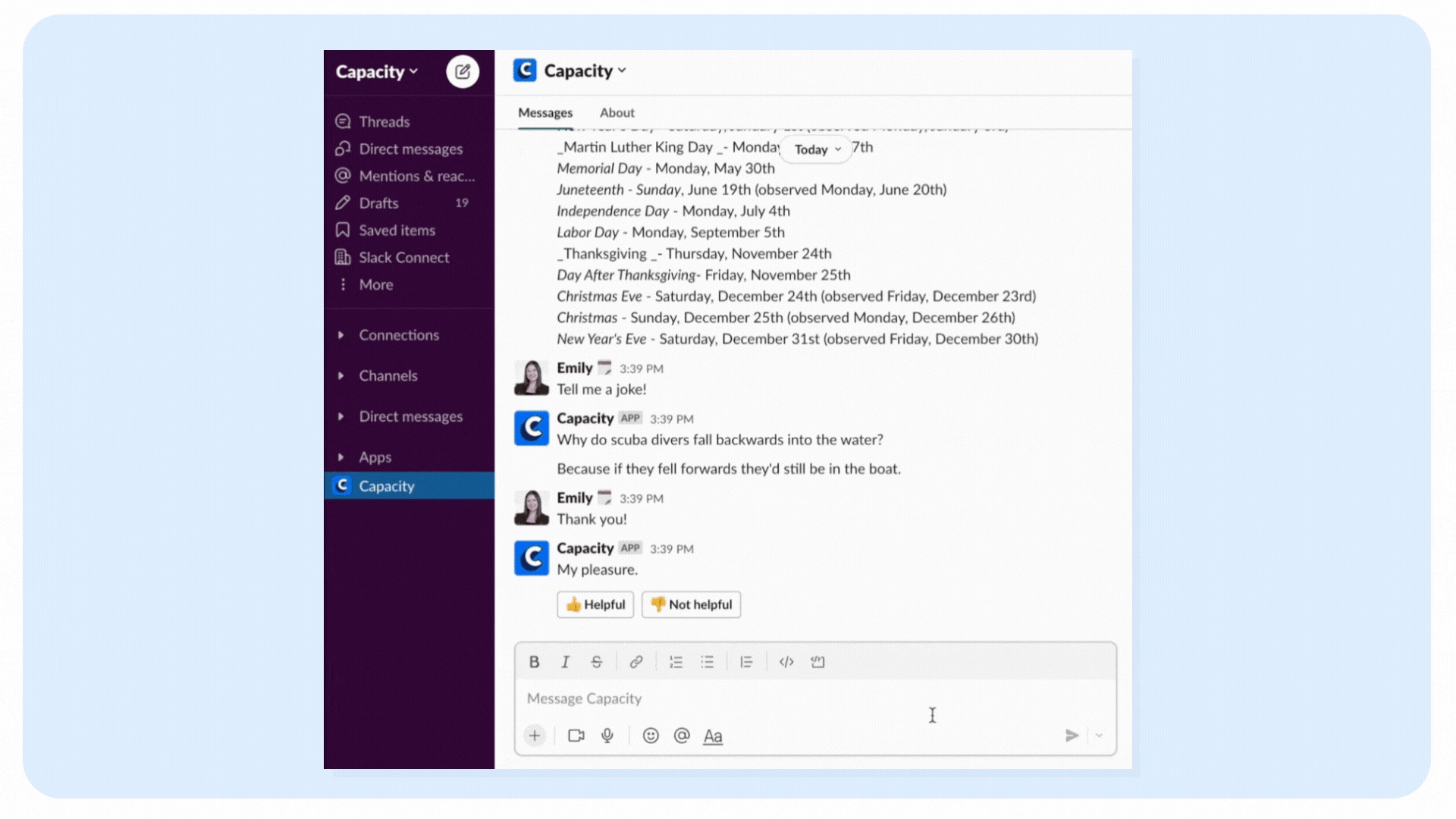This screenshot has width=1456, height=819.
Task: Switch to the Messages tab
Action: [544, 111]
